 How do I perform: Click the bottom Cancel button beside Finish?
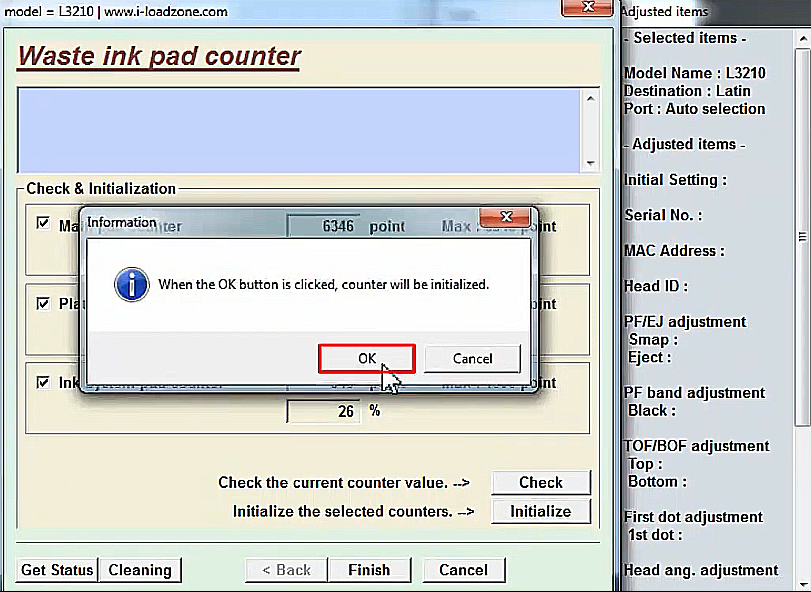(x=463, y=570)
